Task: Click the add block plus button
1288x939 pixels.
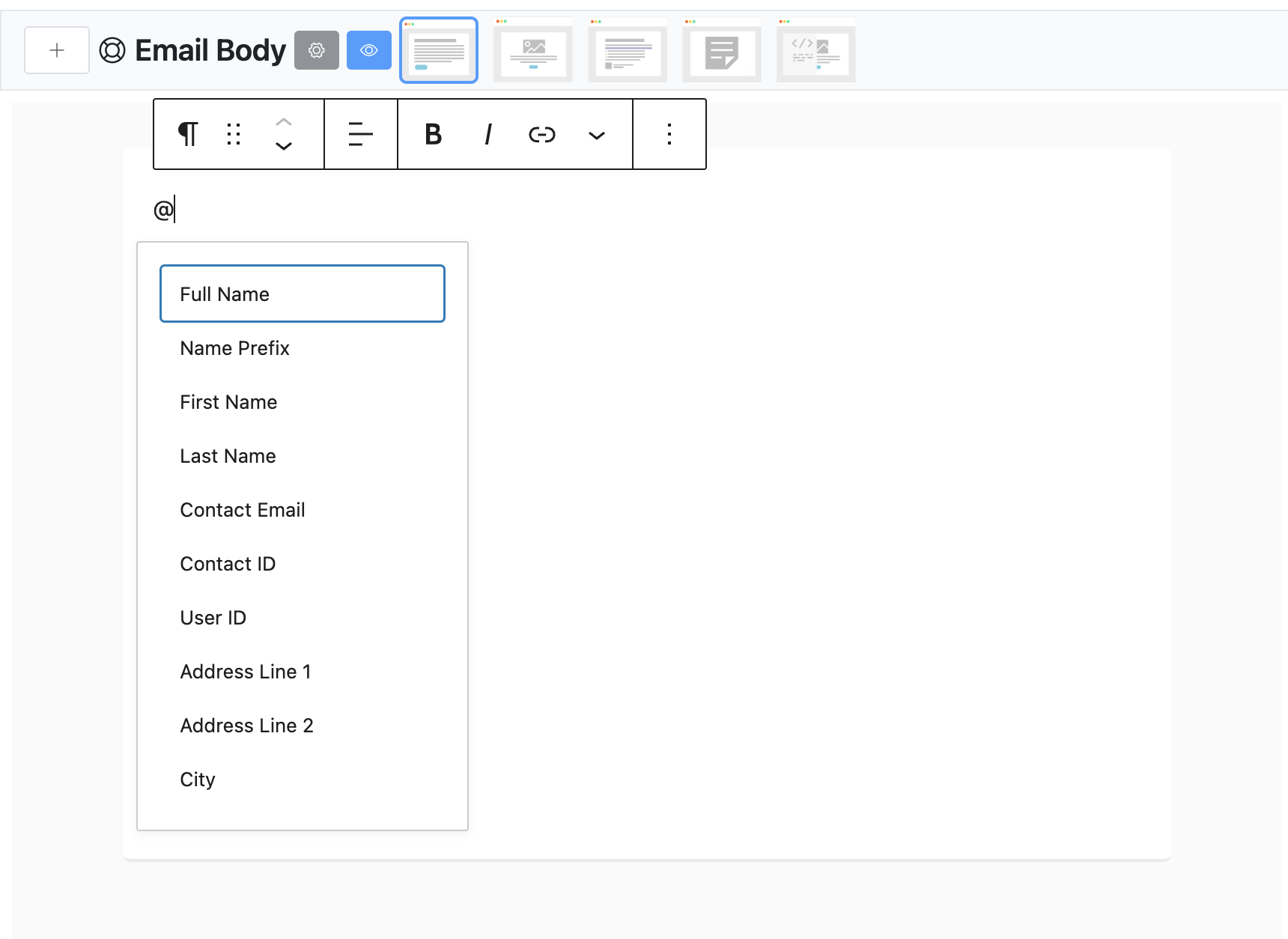Action: click(56, 50)
